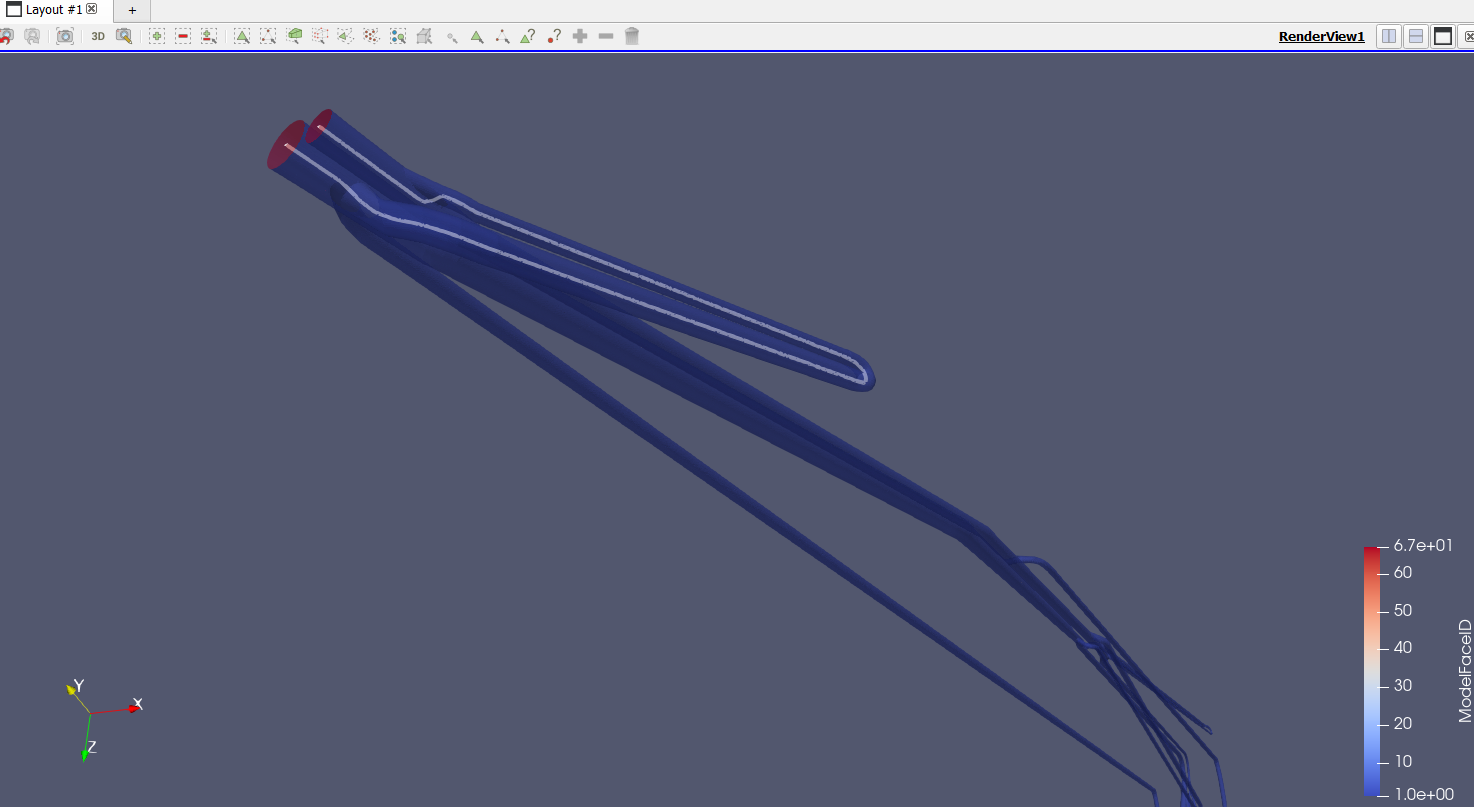This screenshot has height=807, width=1474.
Task: Toggle 3D interaction mode
Action: click(x=97, y=36)
